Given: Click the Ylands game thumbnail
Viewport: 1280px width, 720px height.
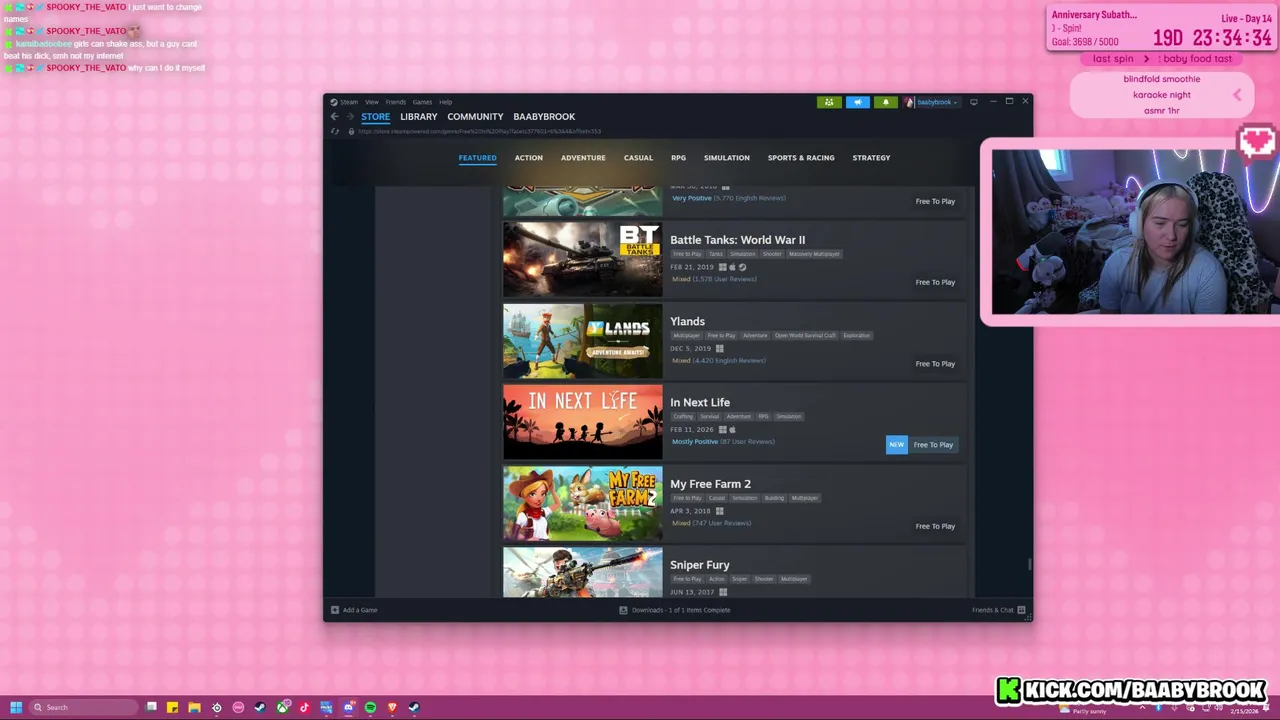Looking at the screenshot, I should click(582, 341).
